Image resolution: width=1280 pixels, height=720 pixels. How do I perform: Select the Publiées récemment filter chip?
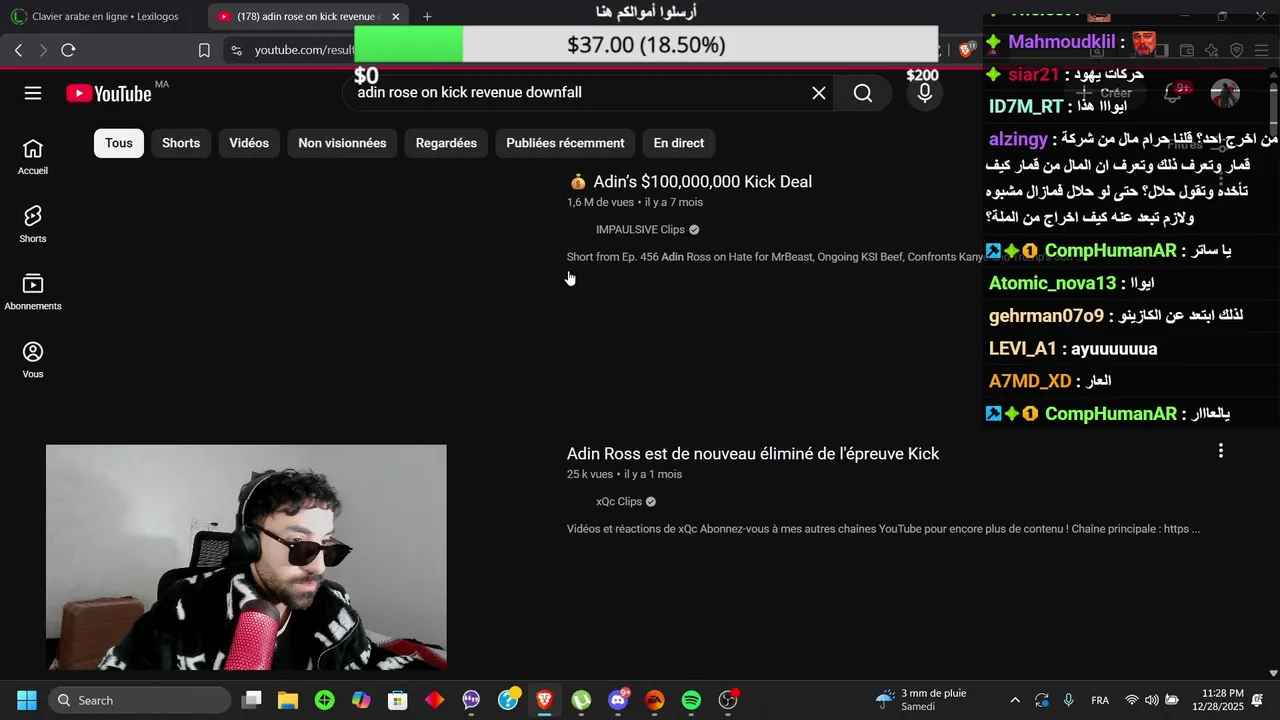(565, 143)
